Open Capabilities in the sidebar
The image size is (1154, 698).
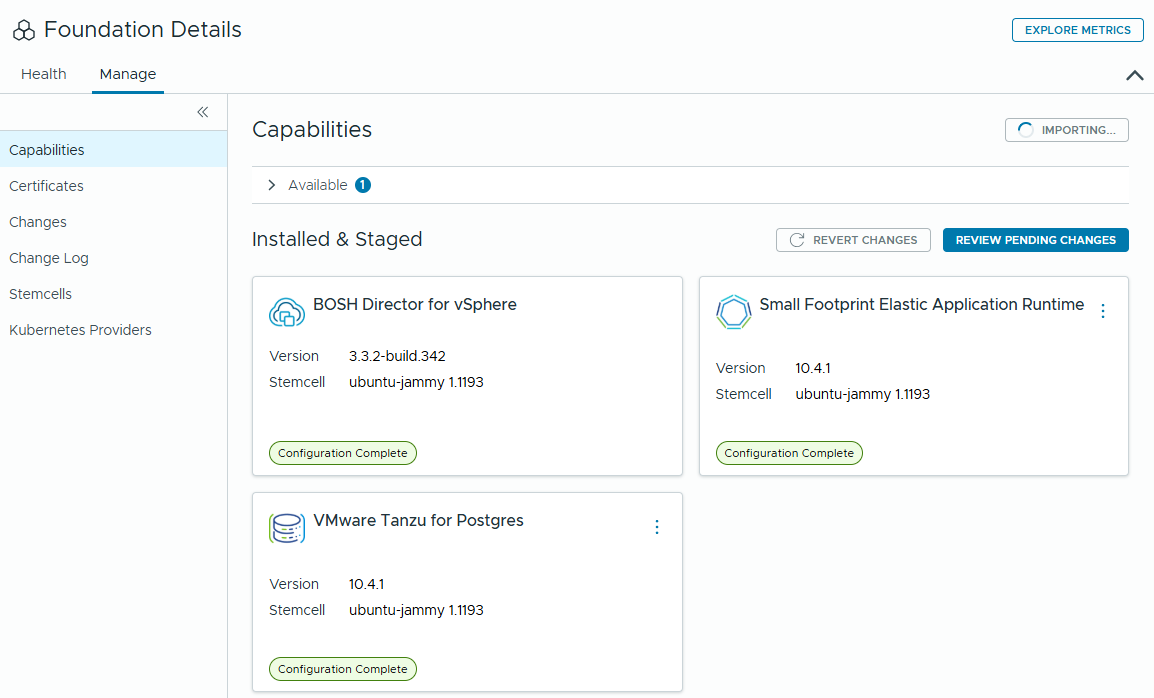click(113, 149)
